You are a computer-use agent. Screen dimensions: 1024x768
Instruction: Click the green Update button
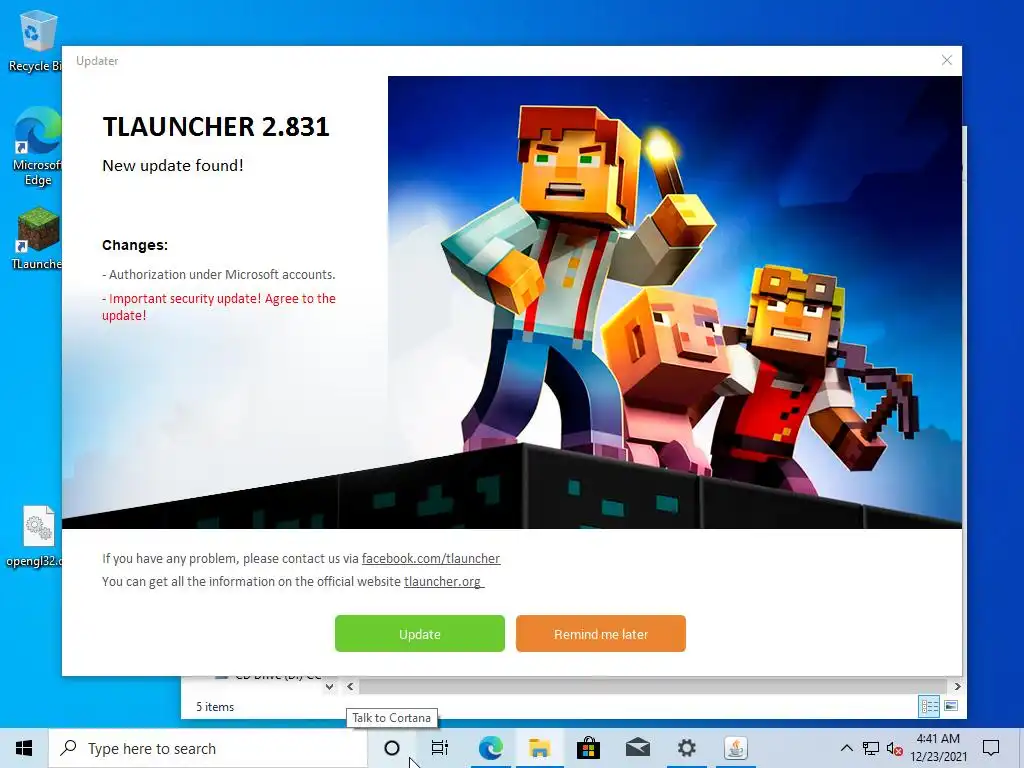click(x=419, y=633)
